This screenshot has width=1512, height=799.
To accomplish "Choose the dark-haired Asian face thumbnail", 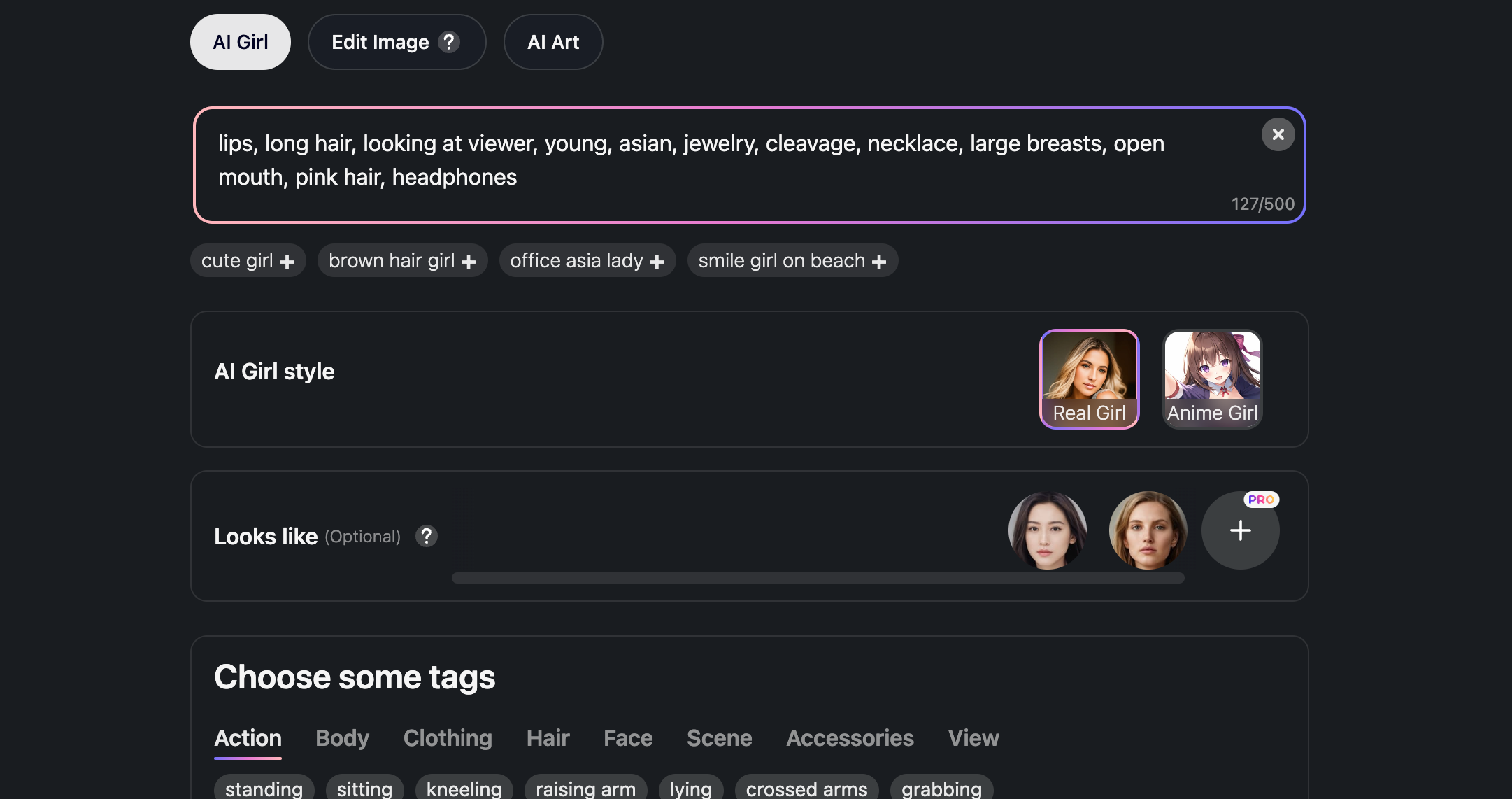I will pos(1047,530).
